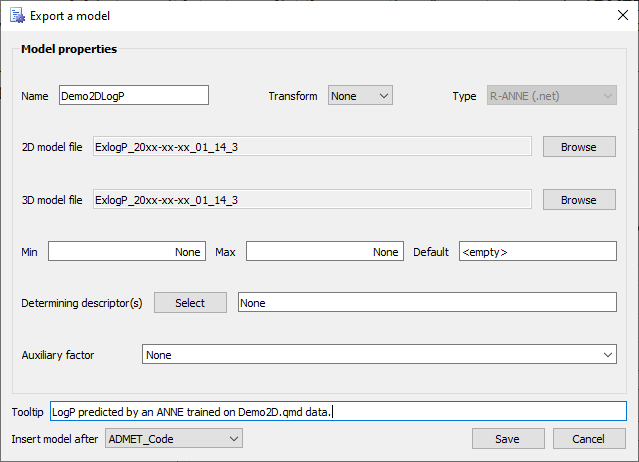Screen dimensions: 639x462
Task: Click the Max value field
Action: pos(325,251)
